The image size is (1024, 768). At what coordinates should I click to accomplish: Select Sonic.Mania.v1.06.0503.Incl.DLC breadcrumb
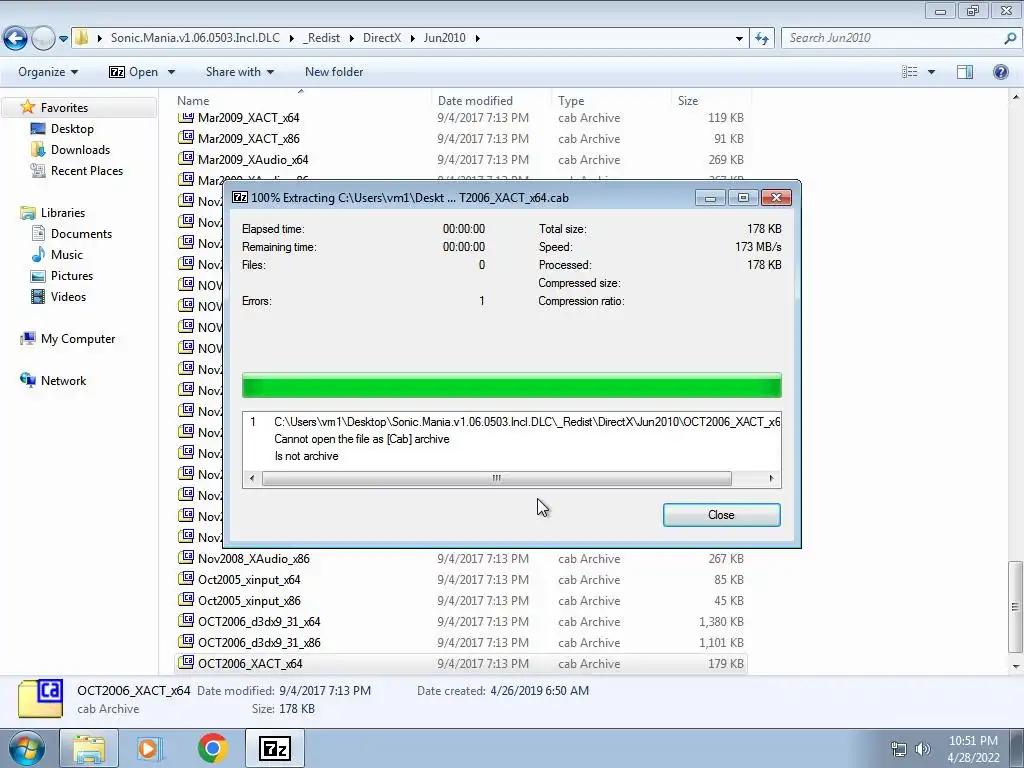click(x=195, y=38)
